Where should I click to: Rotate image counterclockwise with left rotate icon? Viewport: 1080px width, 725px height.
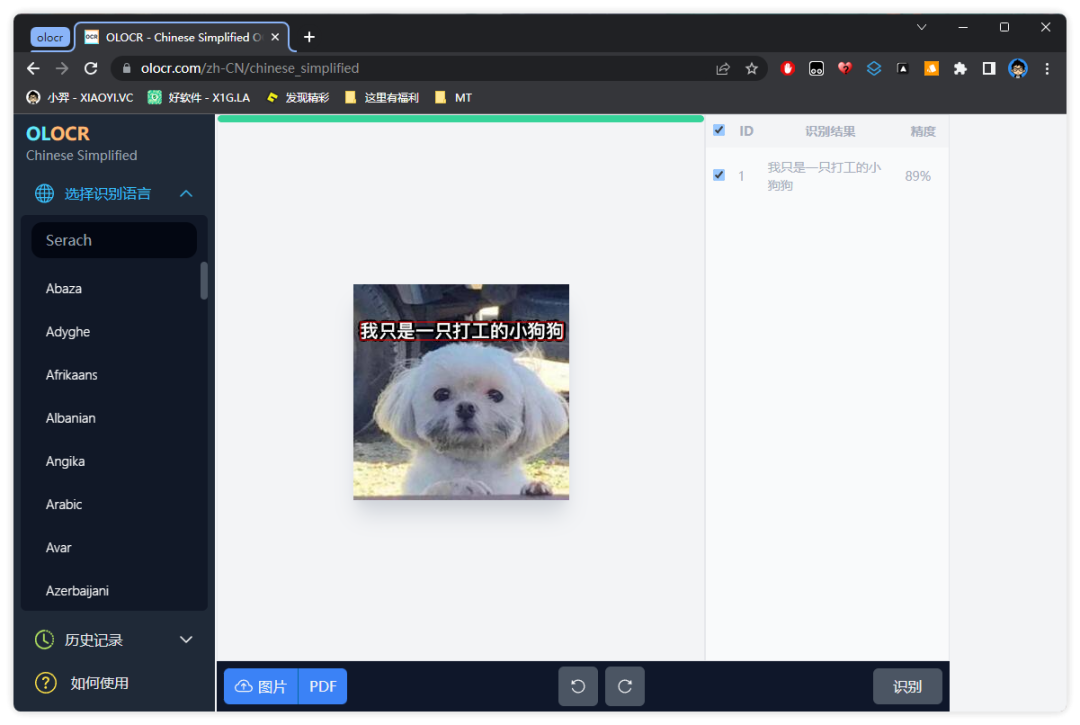[578, 686]
